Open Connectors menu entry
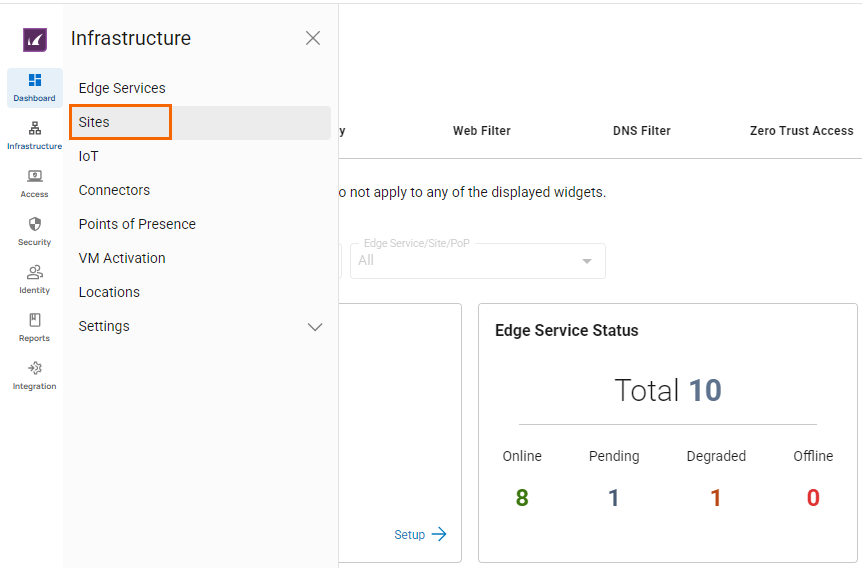 [114, 190]
